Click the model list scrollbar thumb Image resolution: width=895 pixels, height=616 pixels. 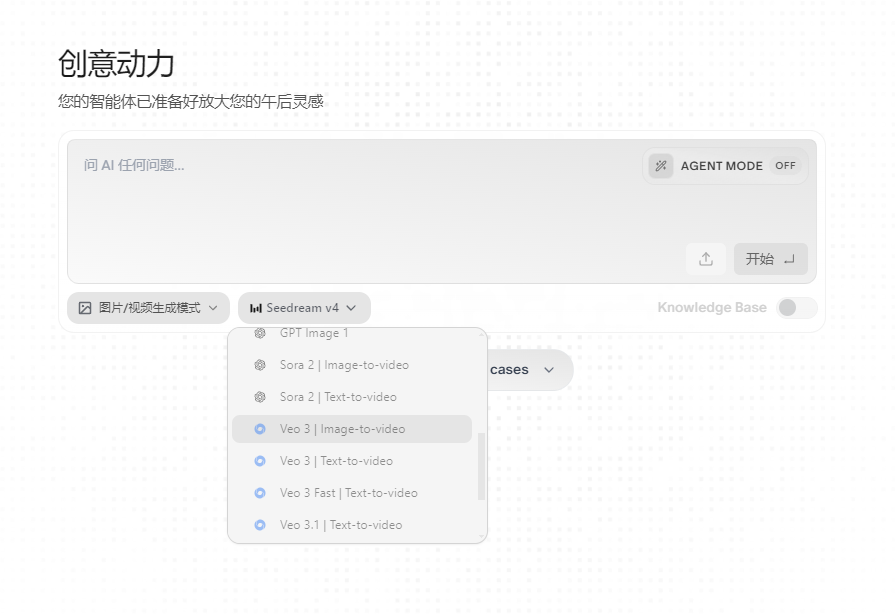coord(481,466)
